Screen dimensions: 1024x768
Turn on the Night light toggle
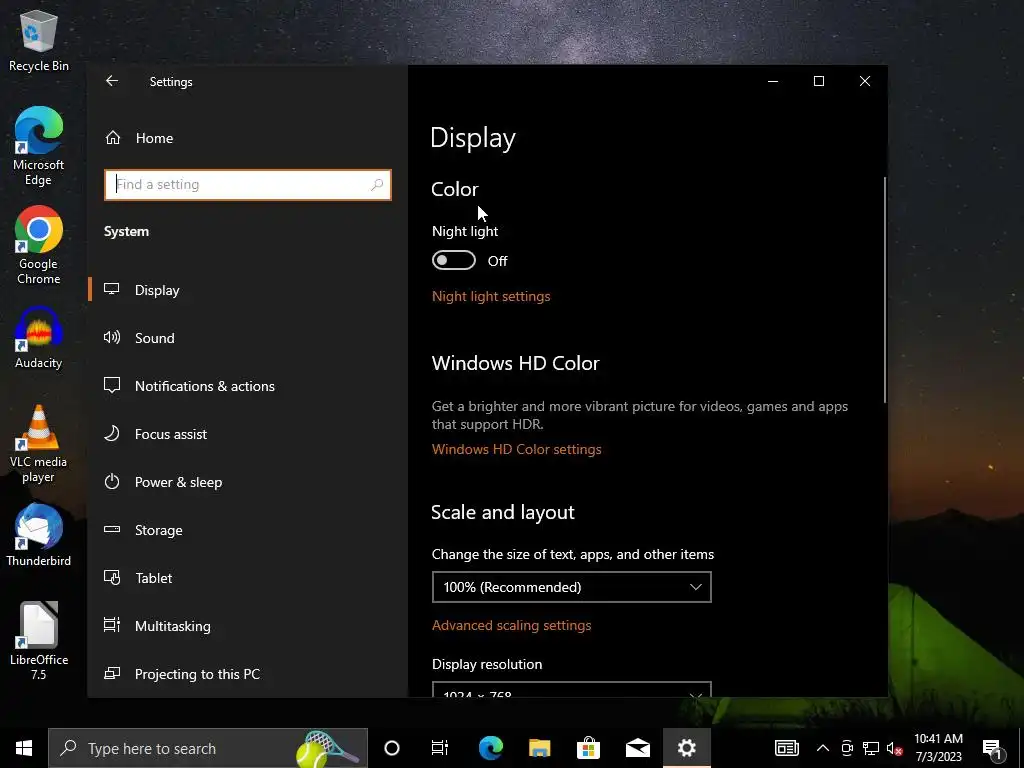click(454, 261)
